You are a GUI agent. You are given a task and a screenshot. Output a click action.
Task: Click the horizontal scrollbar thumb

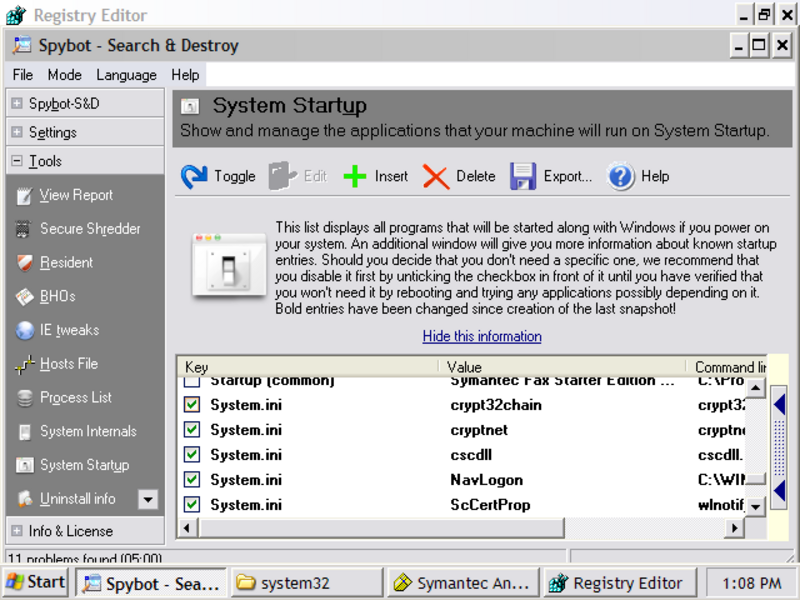coord(381,528)
